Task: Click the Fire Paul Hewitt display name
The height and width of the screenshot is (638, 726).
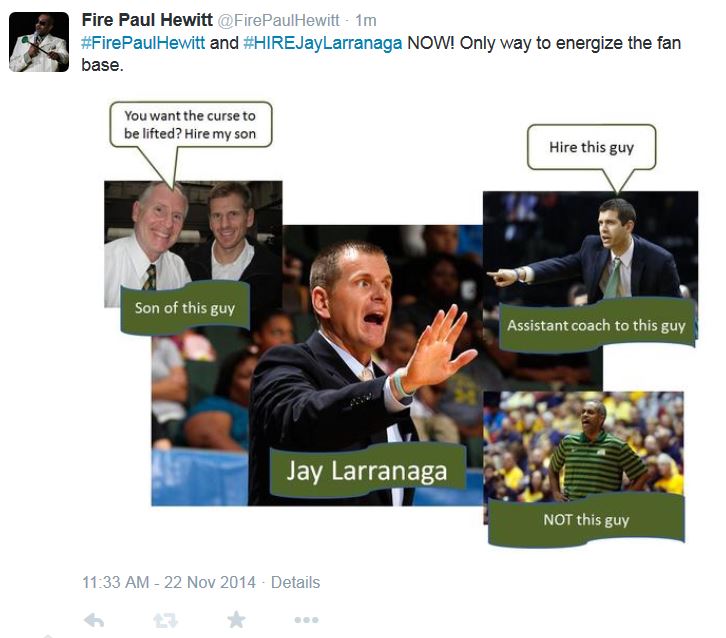Action: coord(147,20)
